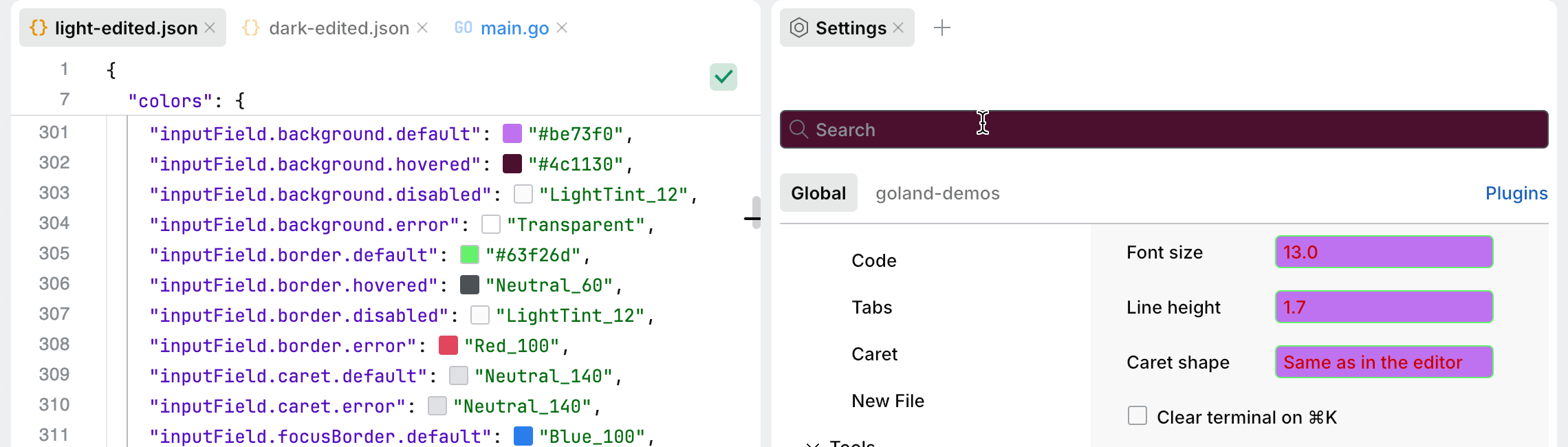
Task: Click the green checkmark inspection icon
Action: tap(723, 77)
